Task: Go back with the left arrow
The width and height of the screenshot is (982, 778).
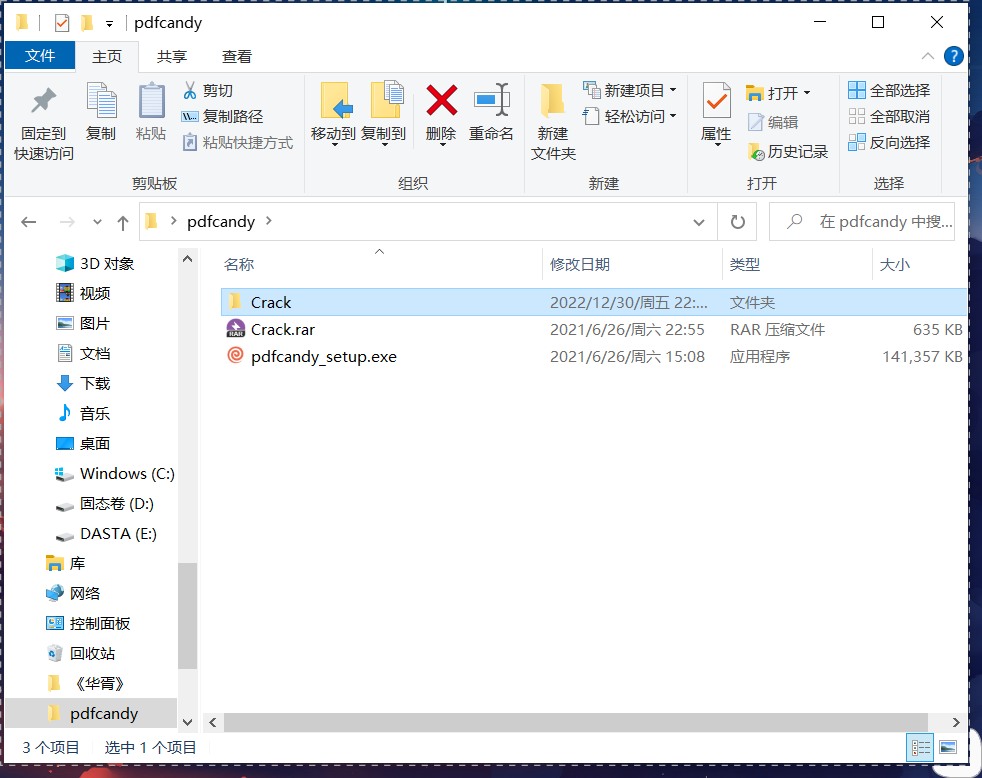Action: pyautogui.click(x=29, y=222)
